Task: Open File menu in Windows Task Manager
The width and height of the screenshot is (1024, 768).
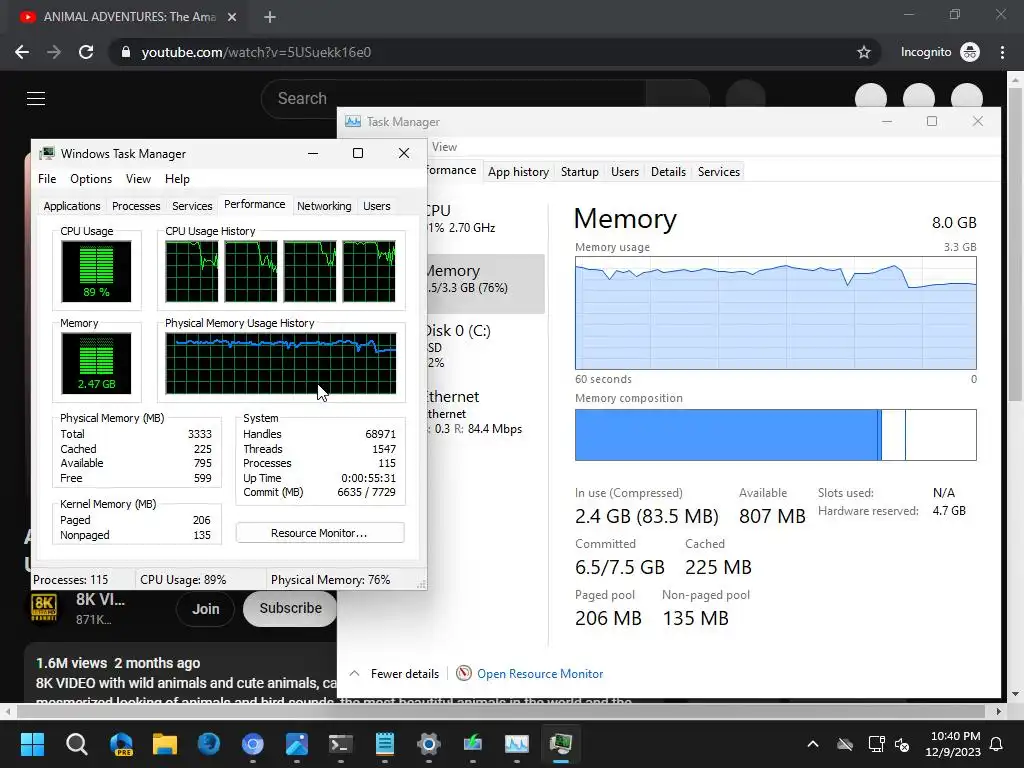Action: (47, 179)
